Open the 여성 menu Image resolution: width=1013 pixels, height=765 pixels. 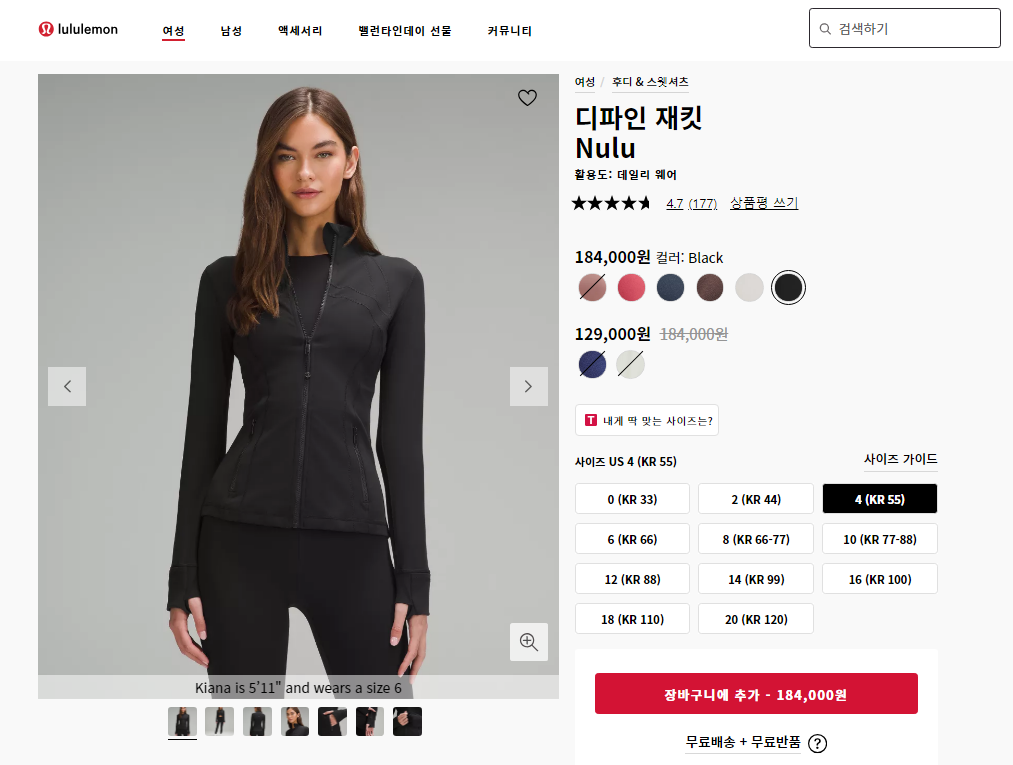[173, 31]
